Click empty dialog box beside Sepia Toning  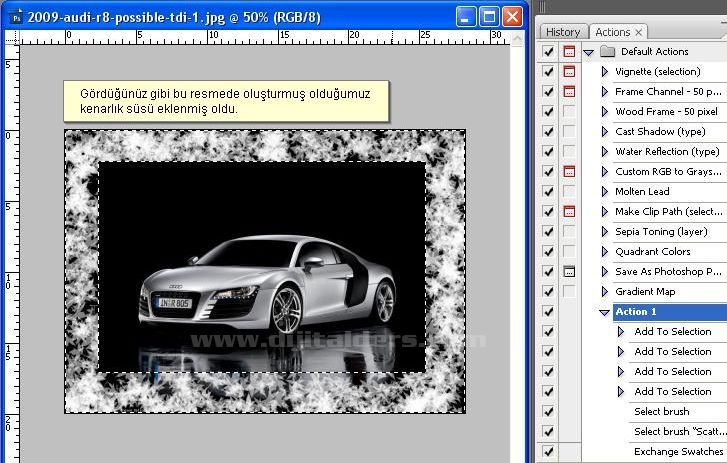[x=569, y=231]
